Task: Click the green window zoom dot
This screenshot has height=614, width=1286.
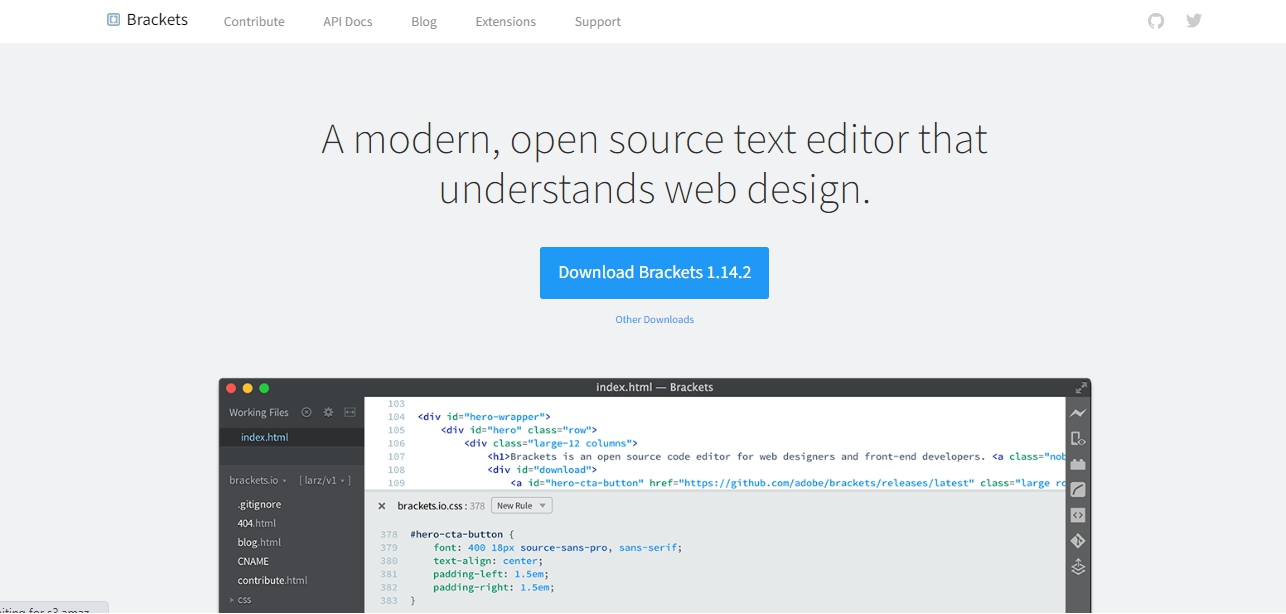Action: (x=264, y=388)
